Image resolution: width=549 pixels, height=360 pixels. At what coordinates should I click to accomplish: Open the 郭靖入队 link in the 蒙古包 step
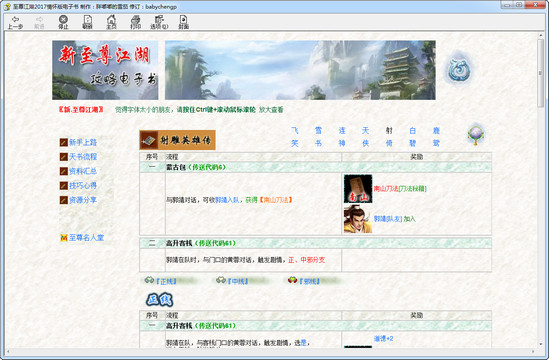click(x=227, y=200)
